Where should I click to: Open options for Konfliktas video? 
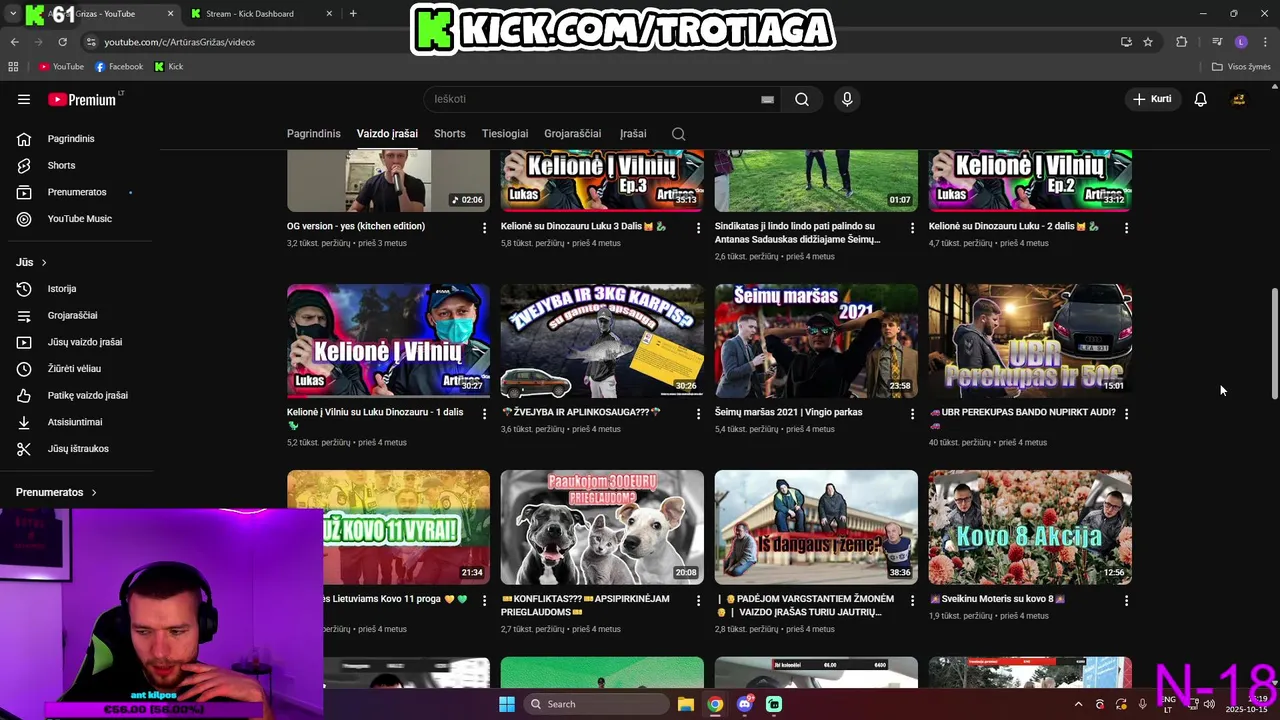point(698,600)
